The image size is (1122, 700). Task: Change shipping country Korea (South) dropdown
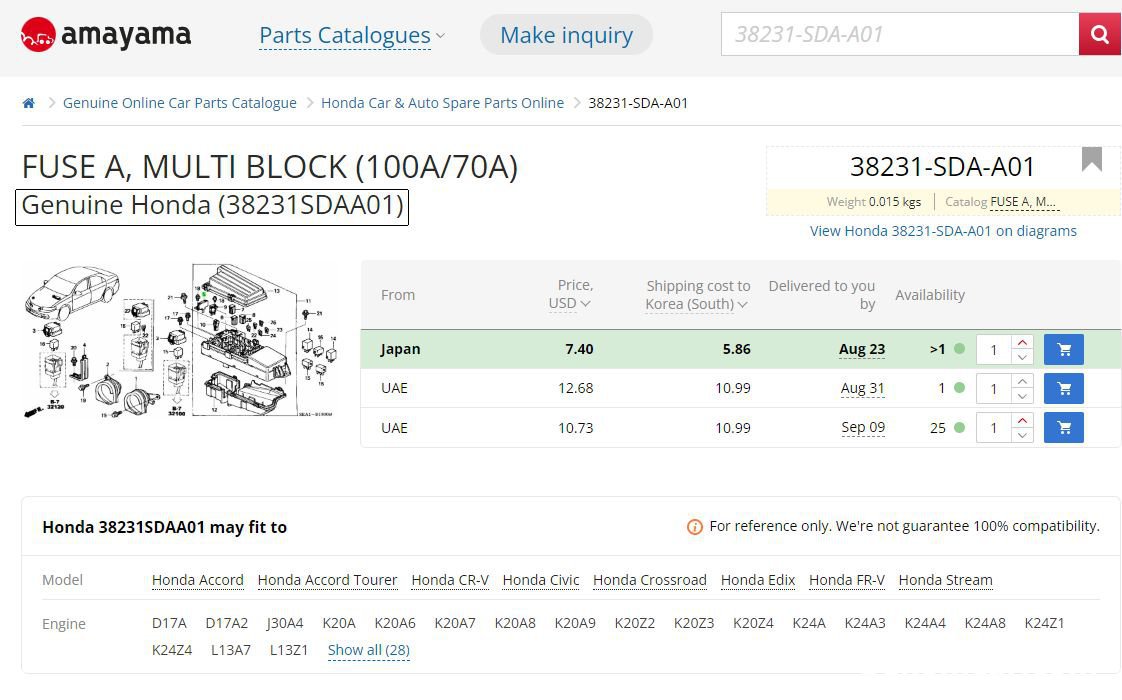(x=696, y=304)
